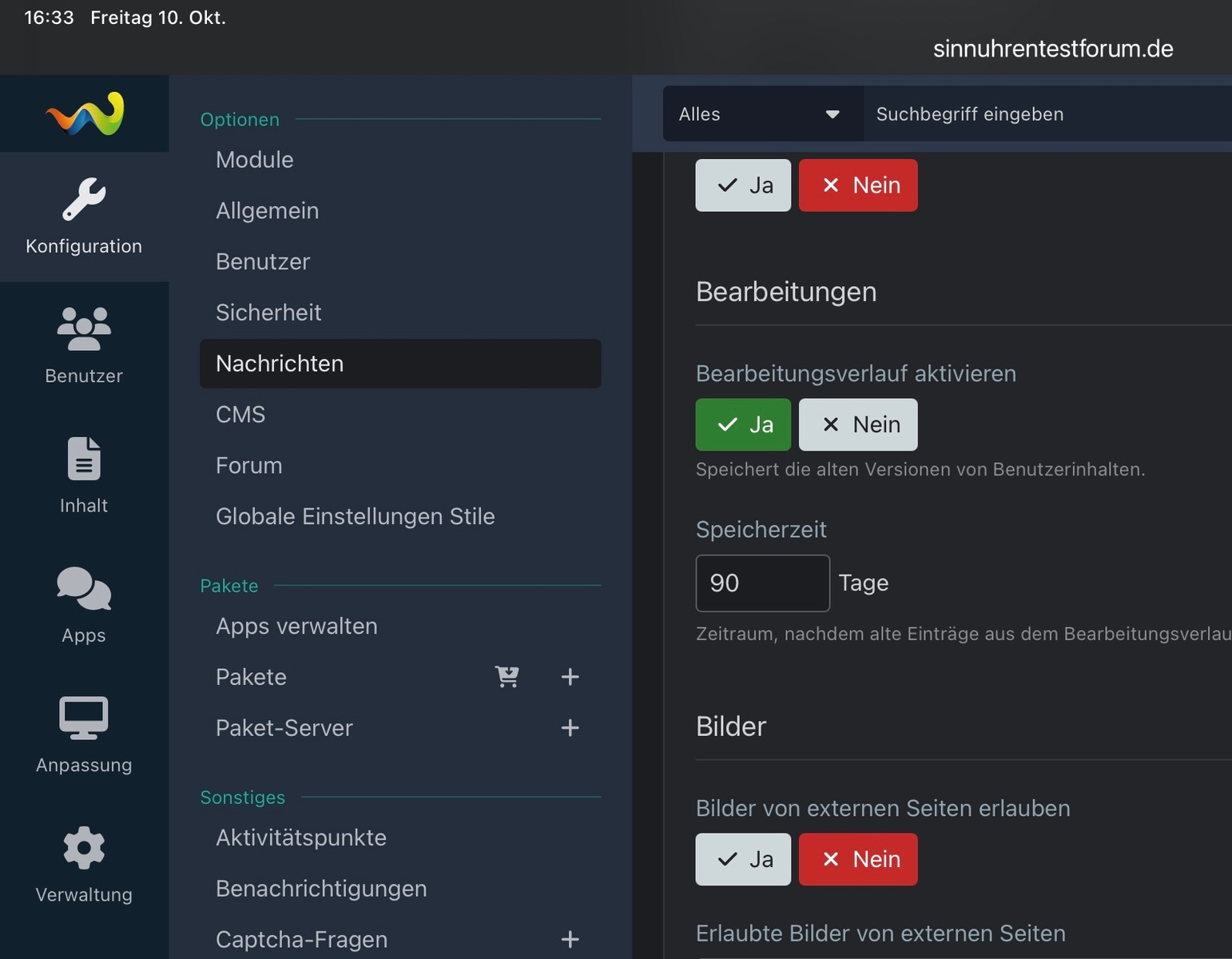
Task: Open the Inhalt document section
Action: point(84,475)
